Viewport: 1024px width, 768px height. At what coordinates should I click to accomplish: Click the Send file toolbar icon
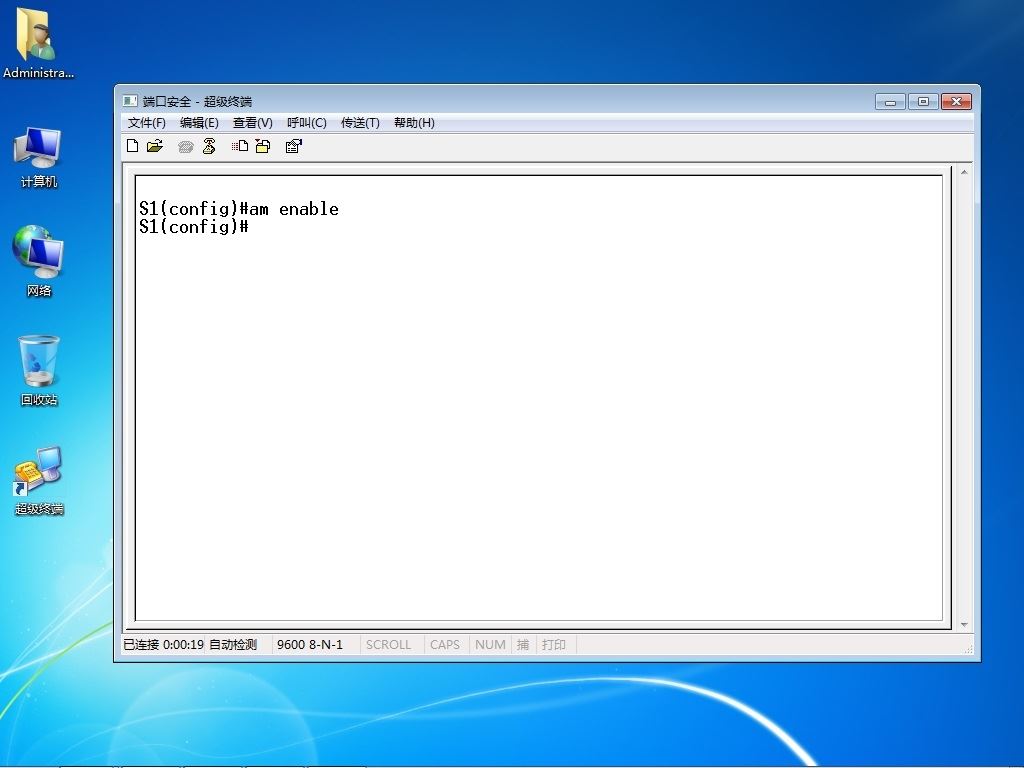[x=240, y=146]
